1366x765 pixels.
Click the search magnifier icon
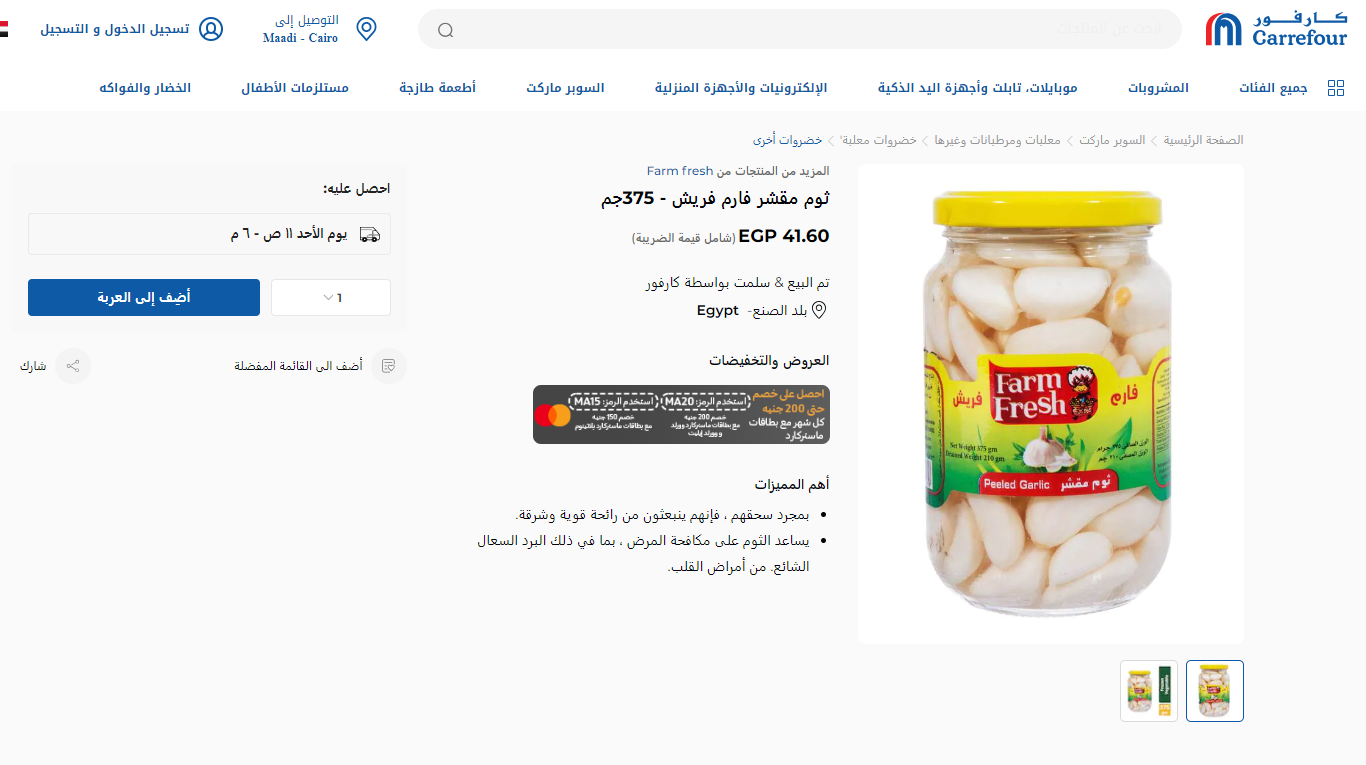pos(446,30)
